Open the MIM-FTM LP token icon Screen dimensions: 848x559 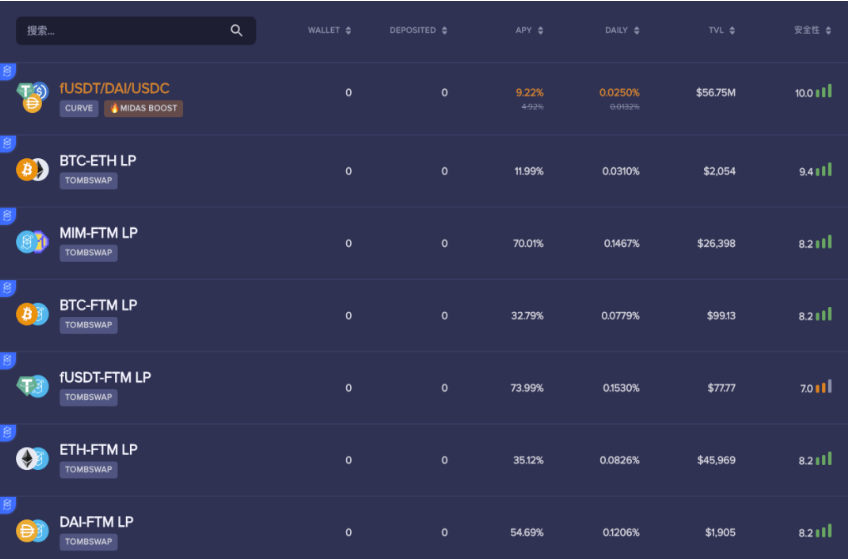coord(32,242)
